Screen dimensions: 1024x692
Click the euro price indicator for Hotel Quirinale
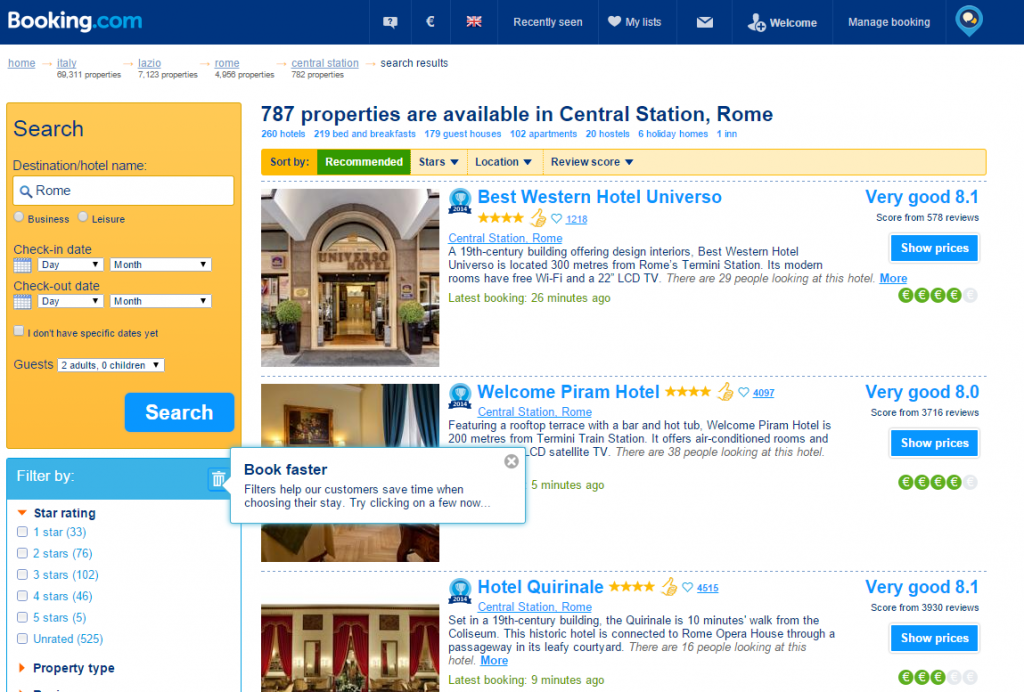(938, 677)
